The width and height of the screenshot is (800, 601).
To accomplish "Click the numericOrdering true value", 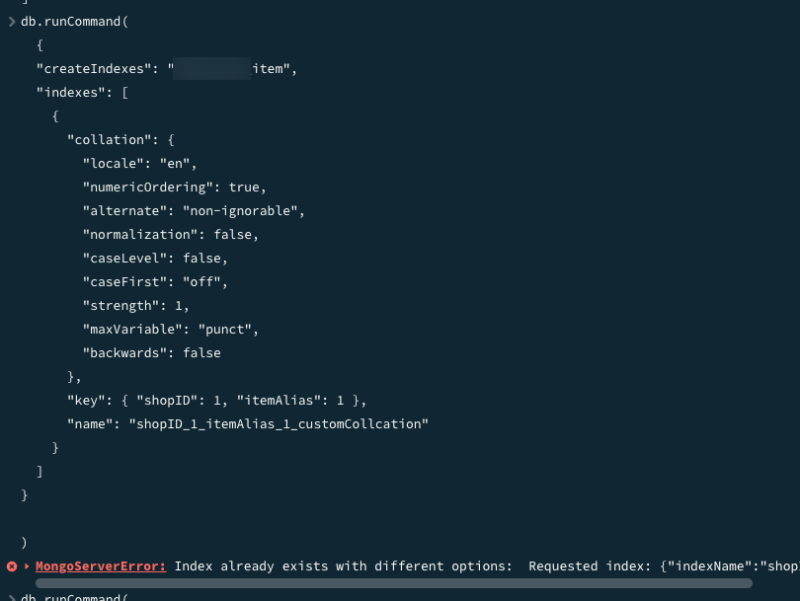I will point(246,187).
